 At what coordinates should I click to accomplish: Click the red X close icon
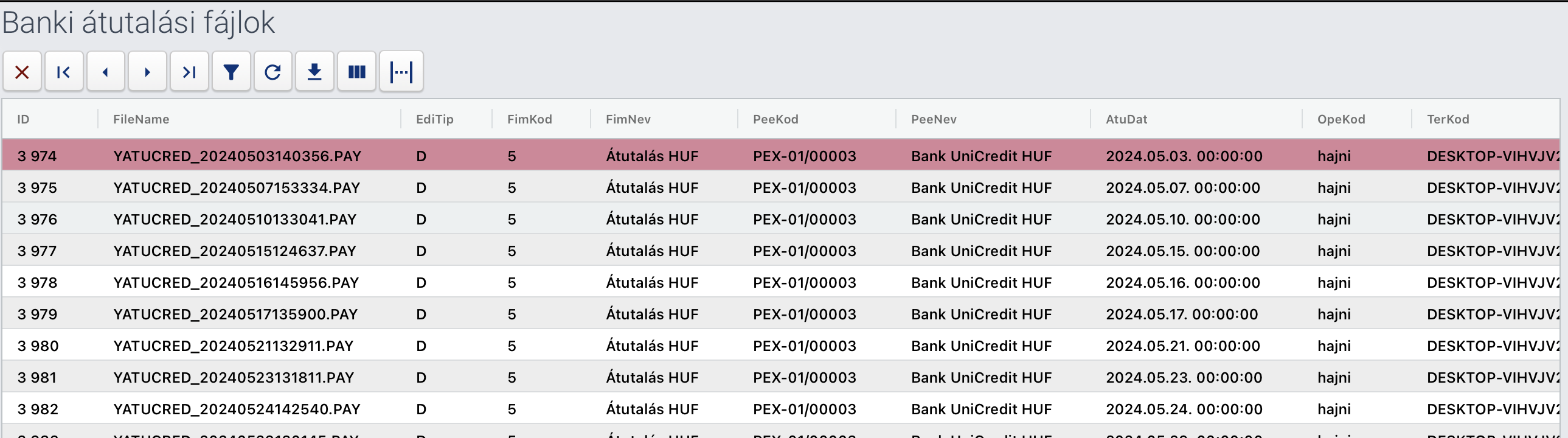pyautogui.click(x=22, y=72)
